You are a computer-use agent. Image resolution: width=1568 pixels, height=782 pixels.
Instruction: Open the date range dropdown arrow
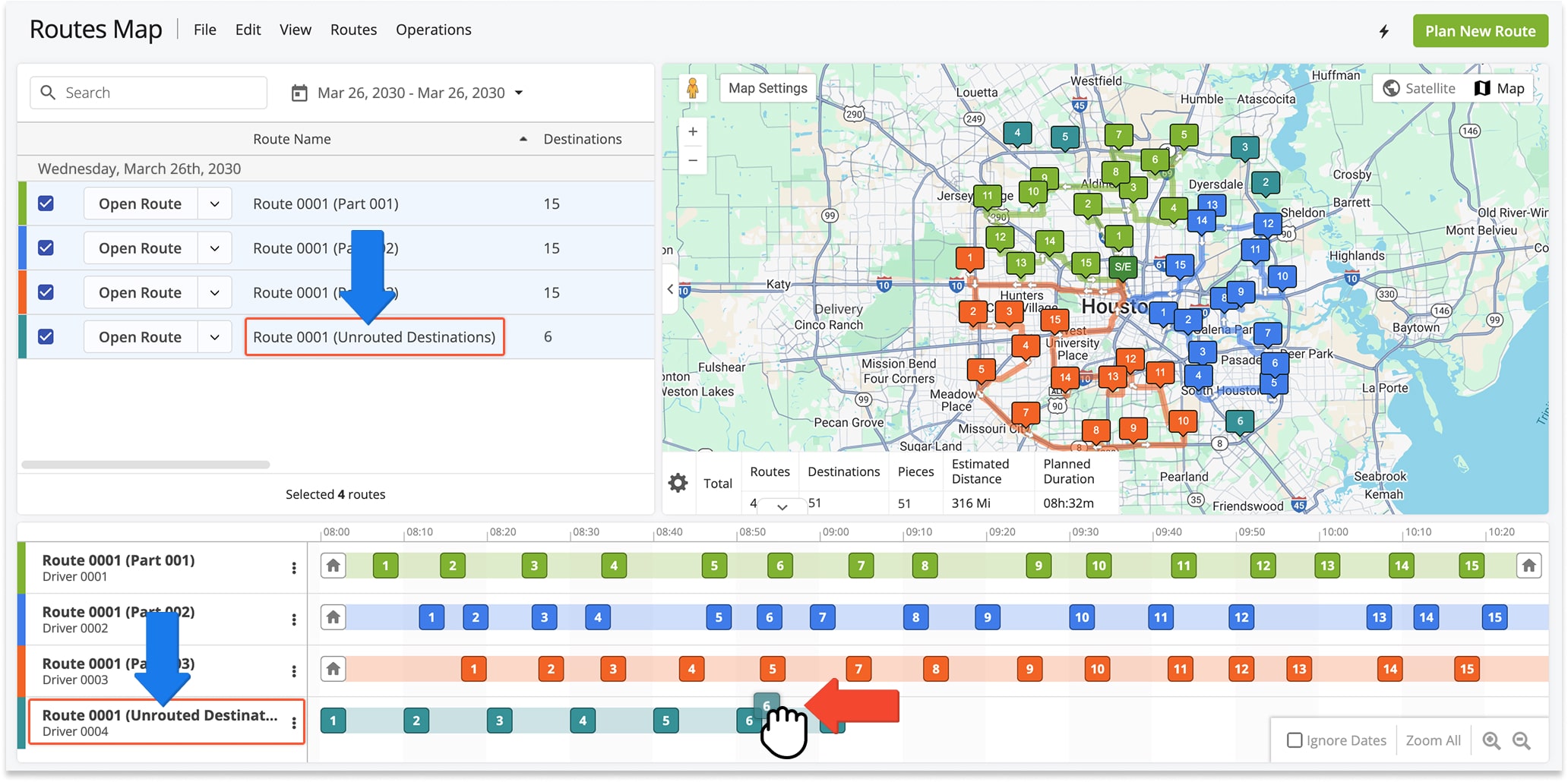(x=520, y=92)
